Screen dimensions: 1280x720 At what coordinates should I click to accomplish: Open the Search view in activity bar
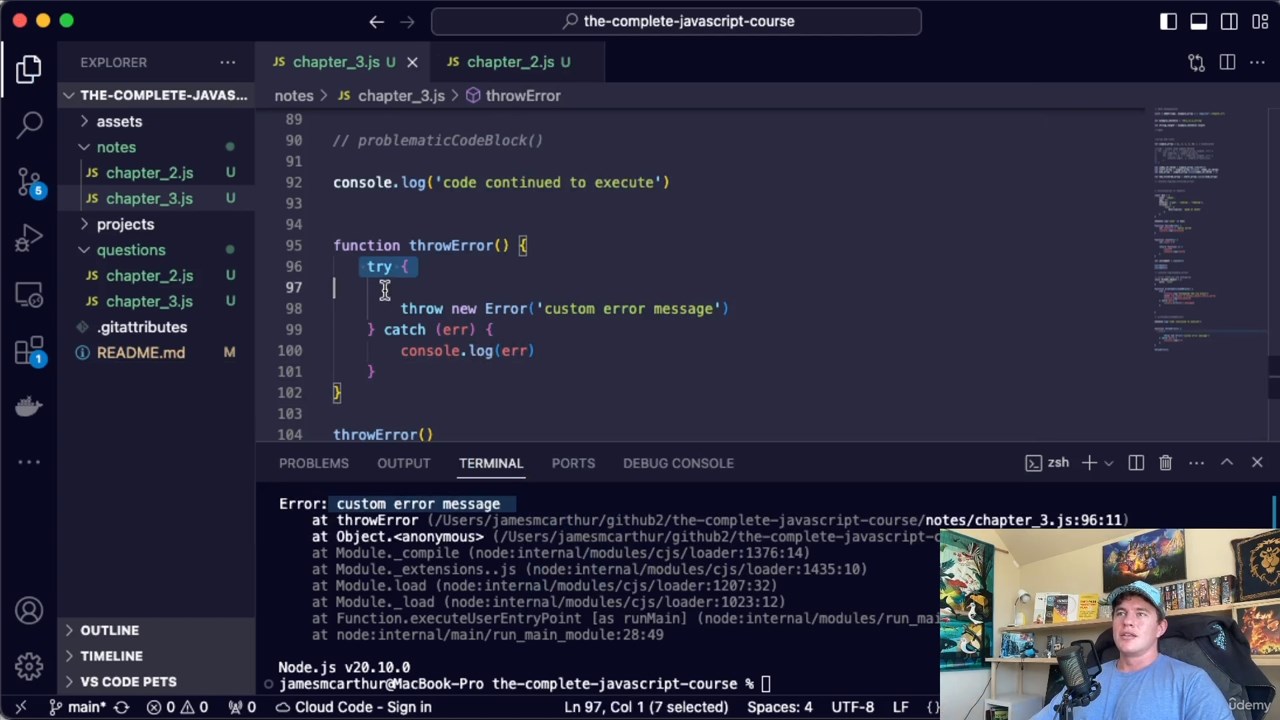tap(28, 124)
